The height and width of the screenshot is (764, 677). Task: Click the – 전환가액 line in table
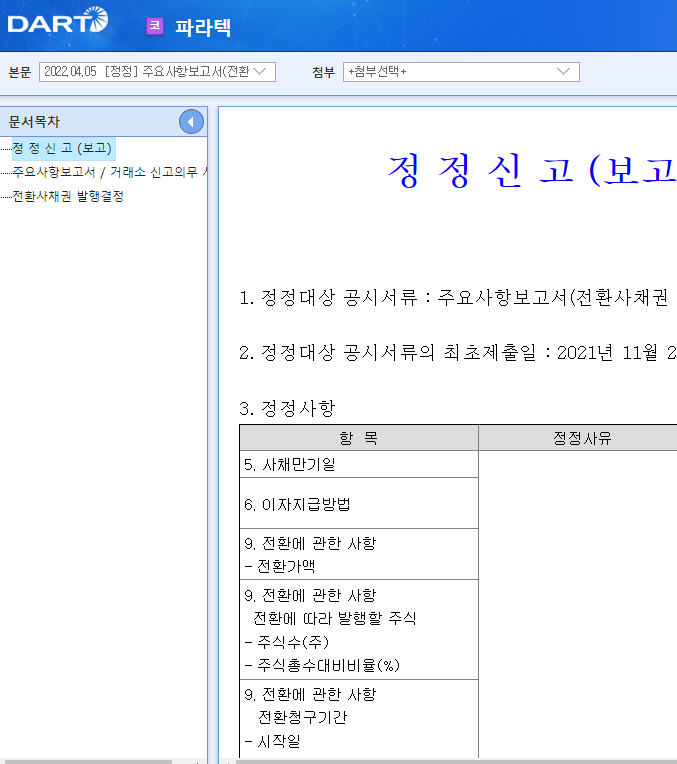tap(280, 566)
